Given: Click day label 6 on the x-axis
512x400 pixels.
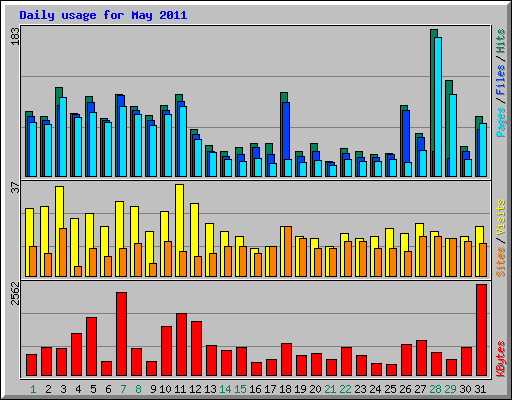Looking at the screenshot, I should click(108, 389).
